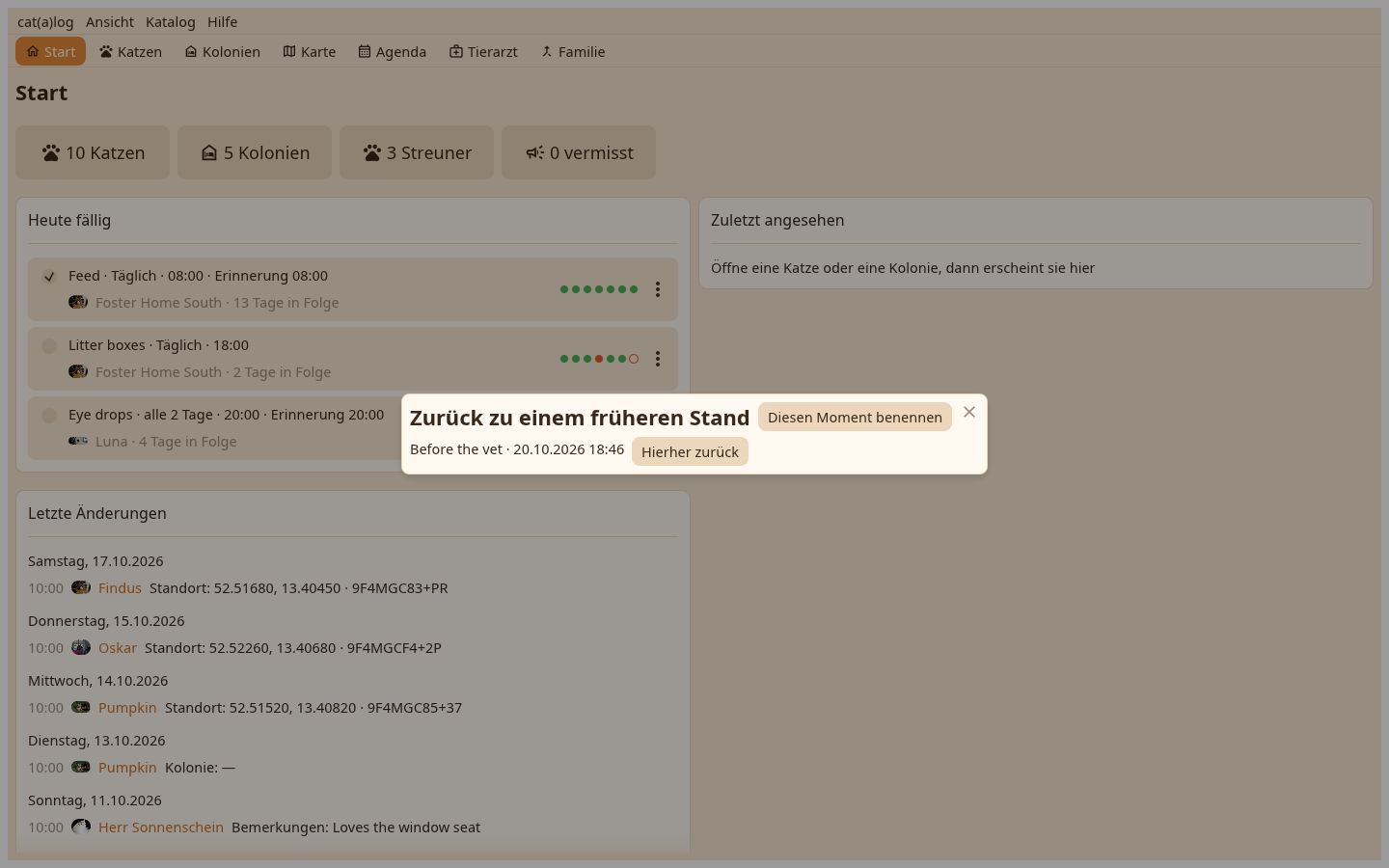Image resolution: width=1389 pixels, height=868 pixels.
Task: Click the cat avatar in the Feed task row
Action: click(x=78, y=302)
